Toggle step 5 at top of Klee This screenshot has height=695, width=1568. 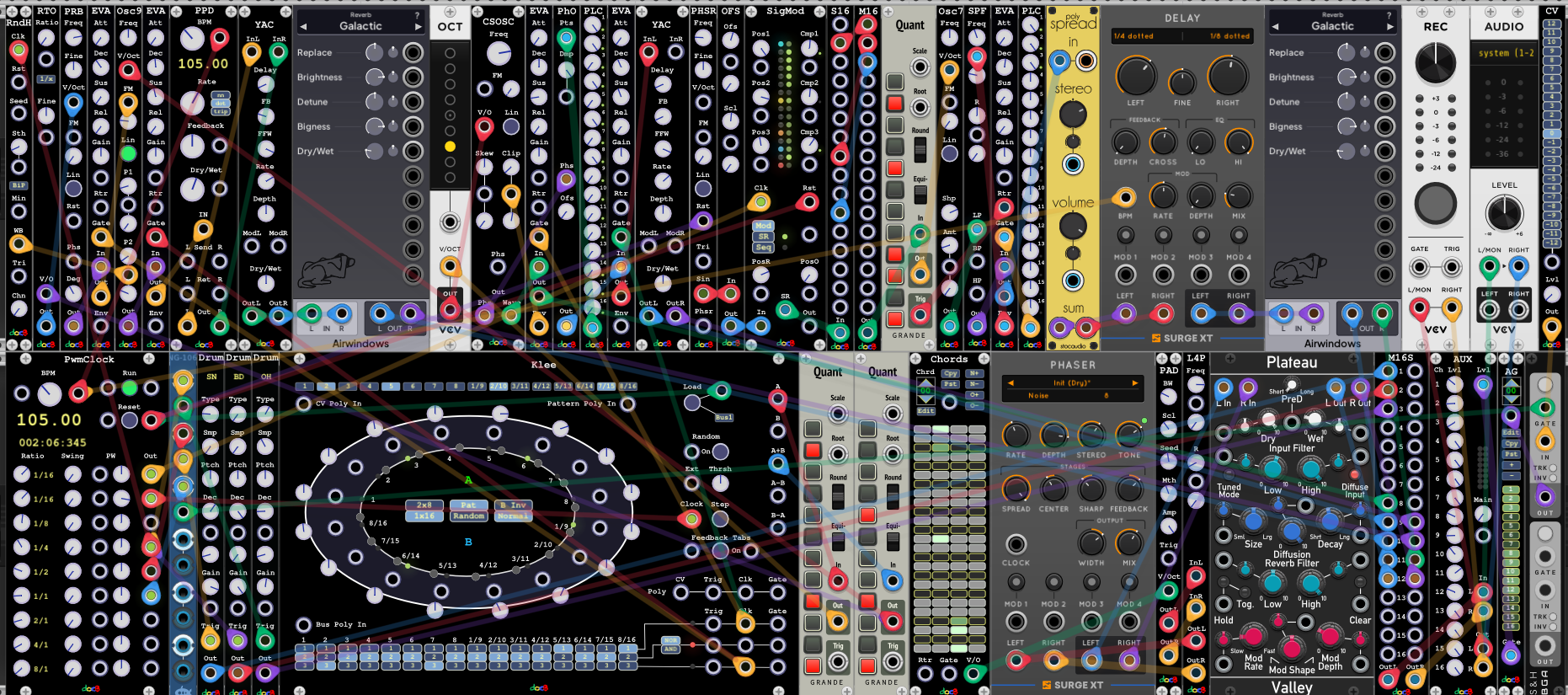[390, 386]
